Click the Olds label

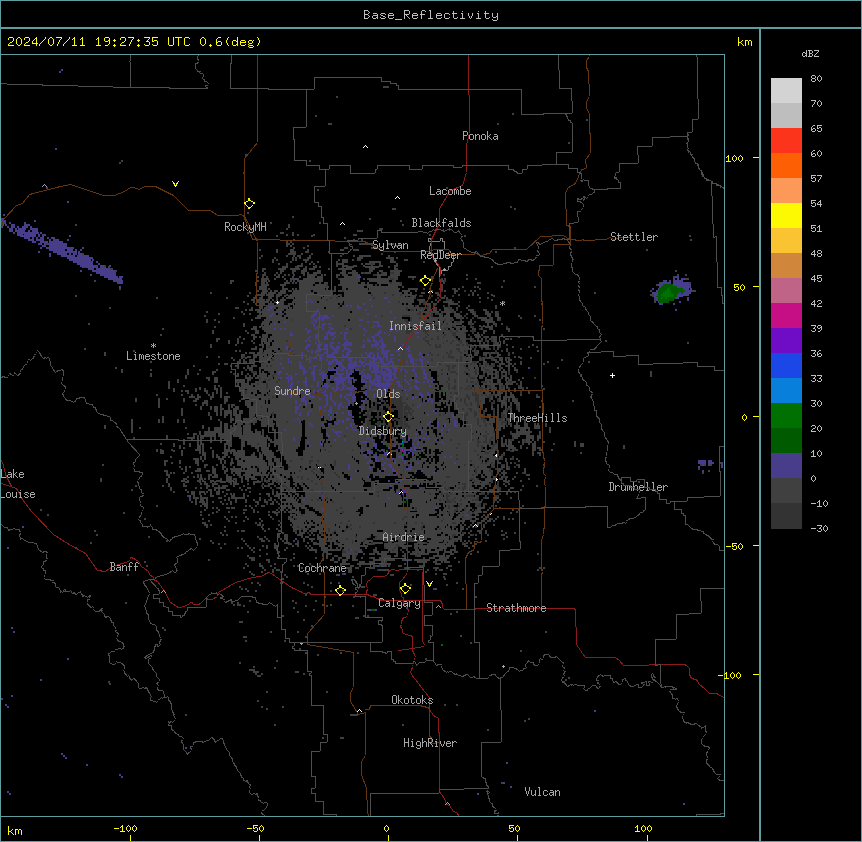point(388,394)
